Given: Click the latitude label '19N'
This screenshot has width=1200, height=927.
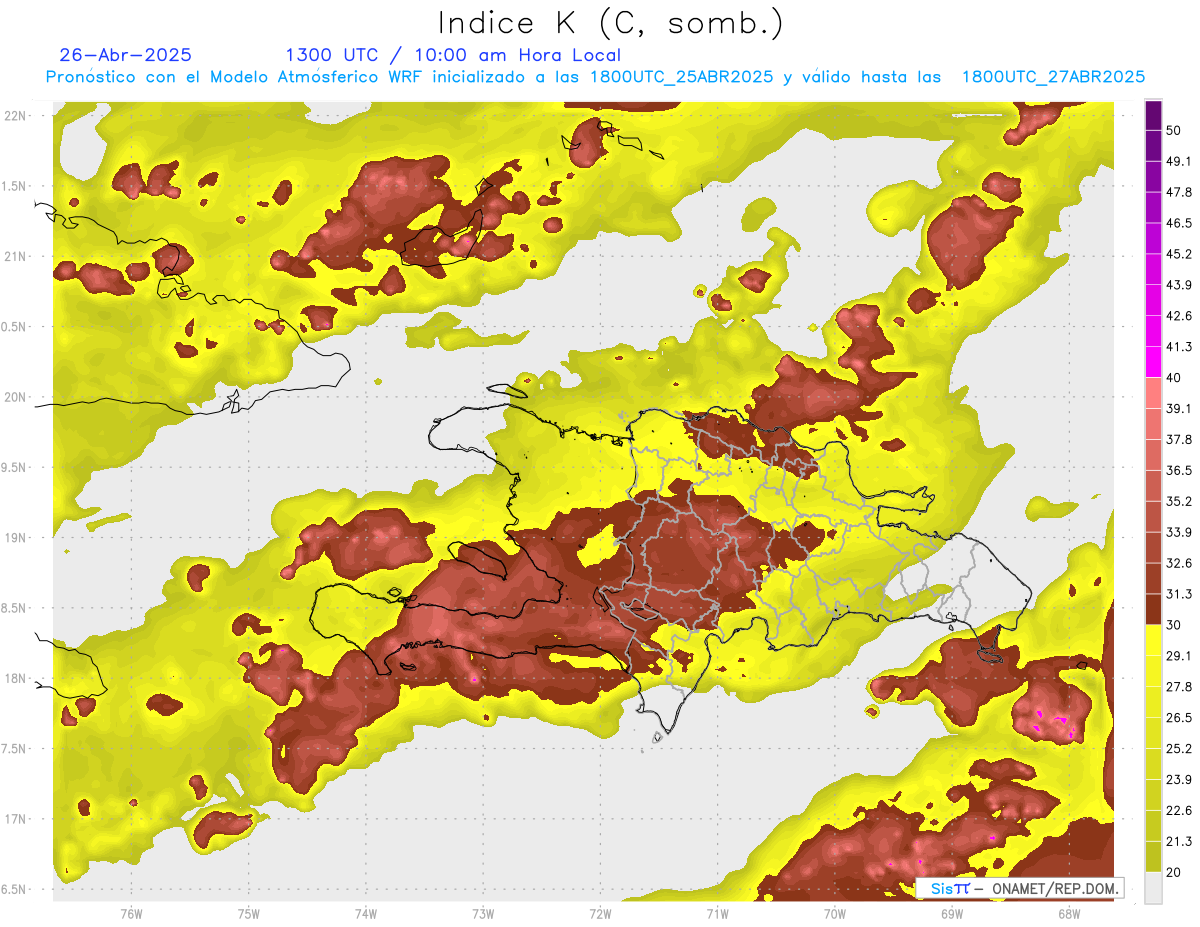Looking at the screenshot, I should click(x=16, y=538).
